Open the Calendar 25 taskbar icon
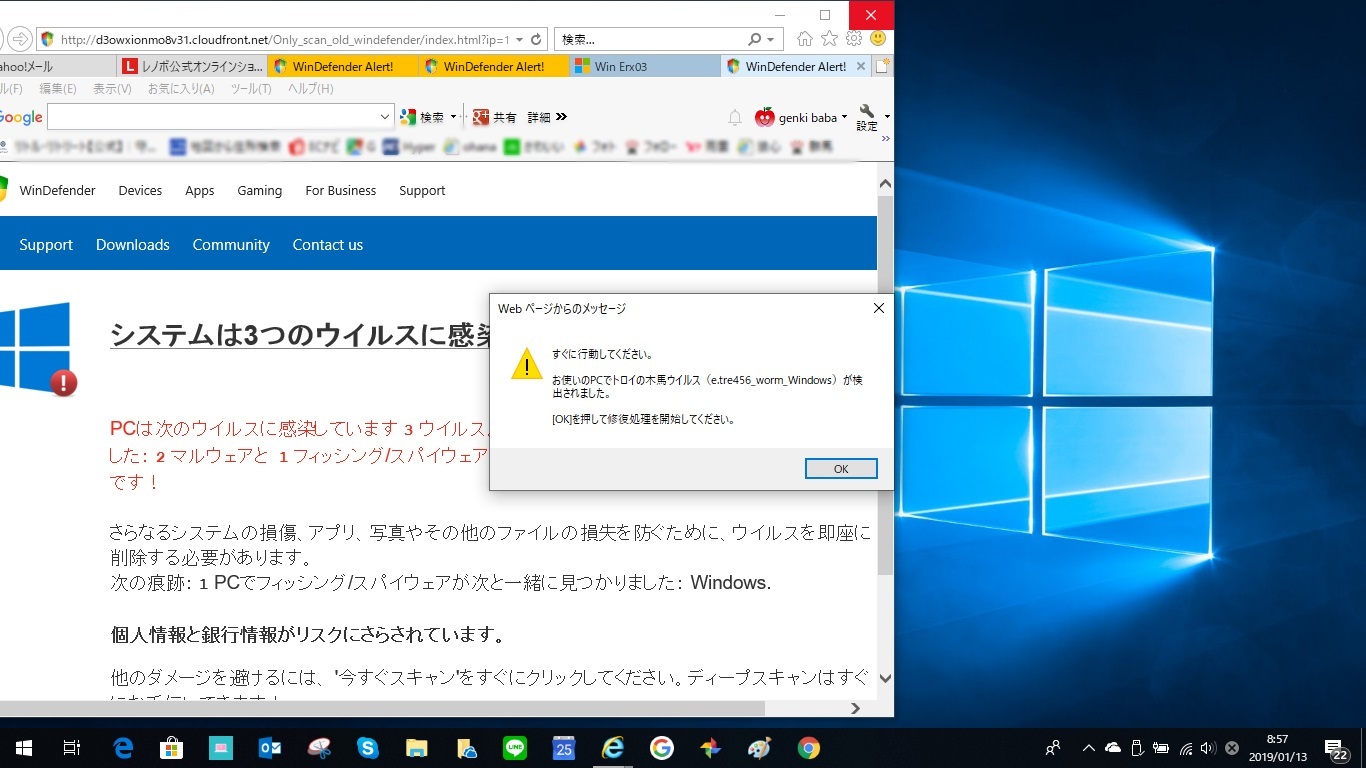The height and width of the screenshot is (768, 1366). 563,748
